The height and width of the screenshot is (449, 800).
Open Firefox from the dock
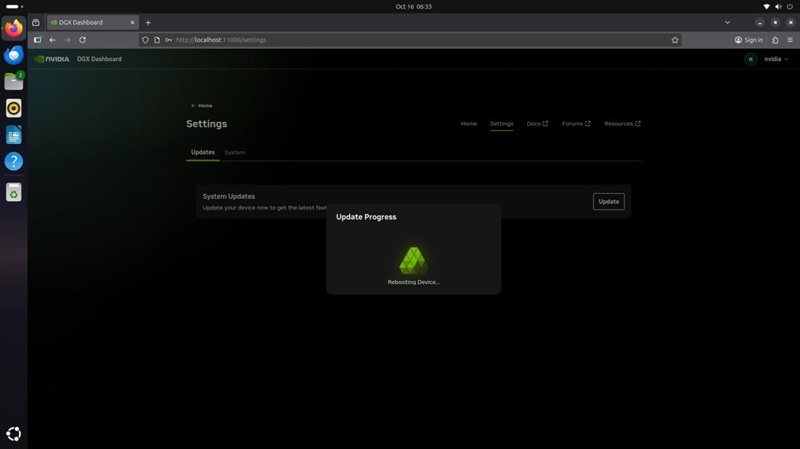tap(14, 28)
